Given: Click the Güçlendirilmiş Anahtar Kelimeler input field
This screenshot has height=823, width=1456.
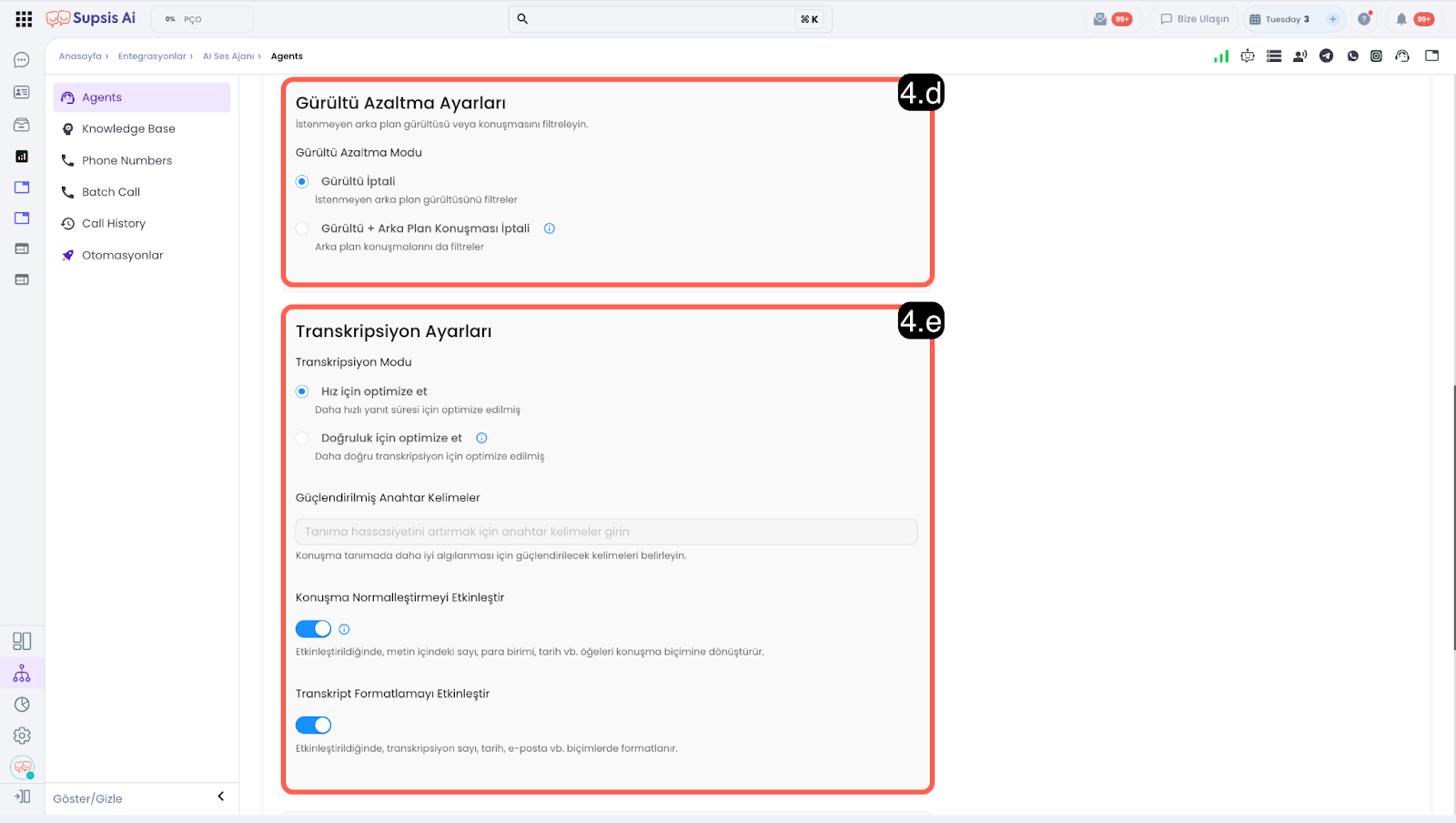Looking at the screenshot, I should (x=606, y=532).
